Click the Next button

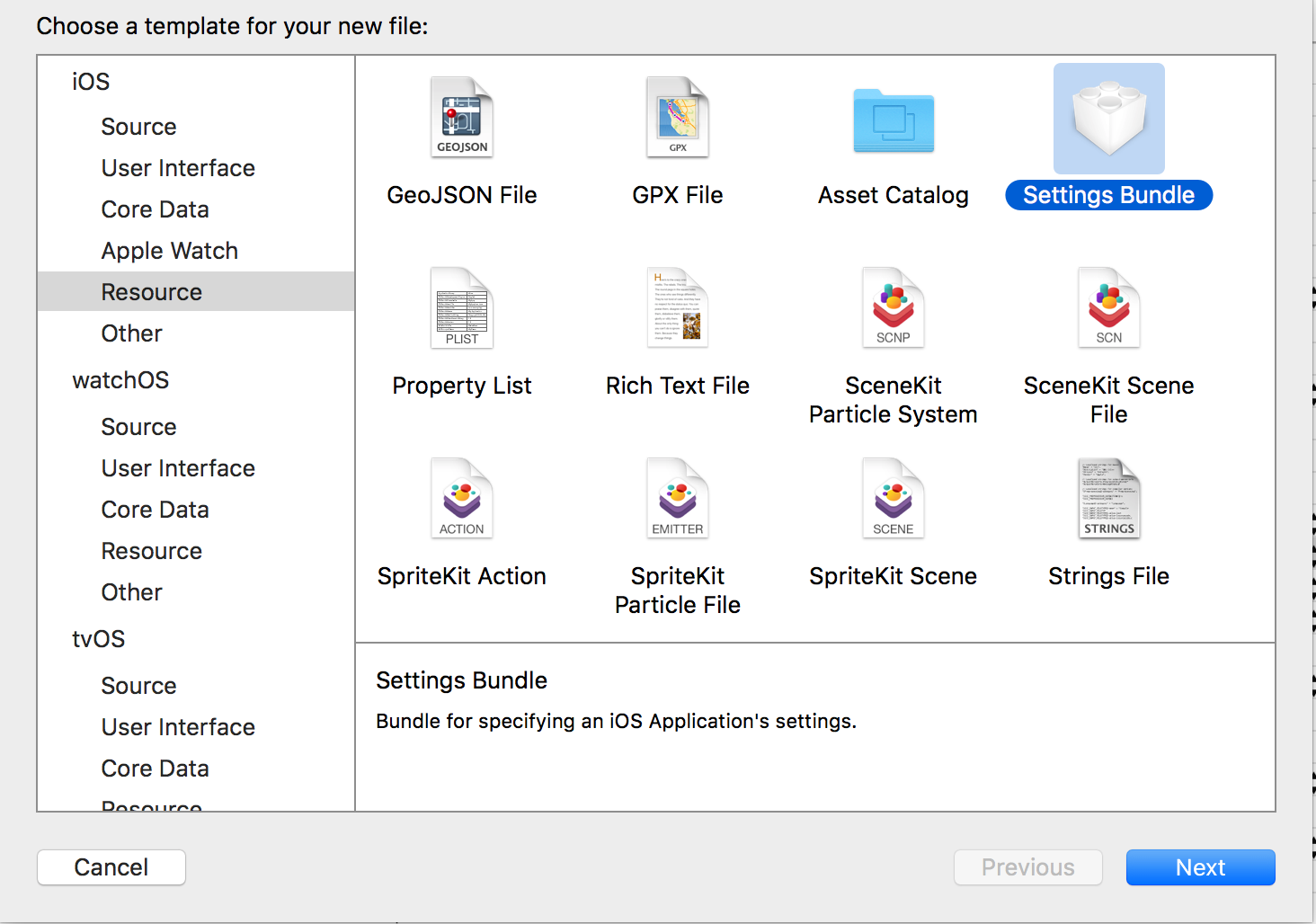(x=1200, y=867)
